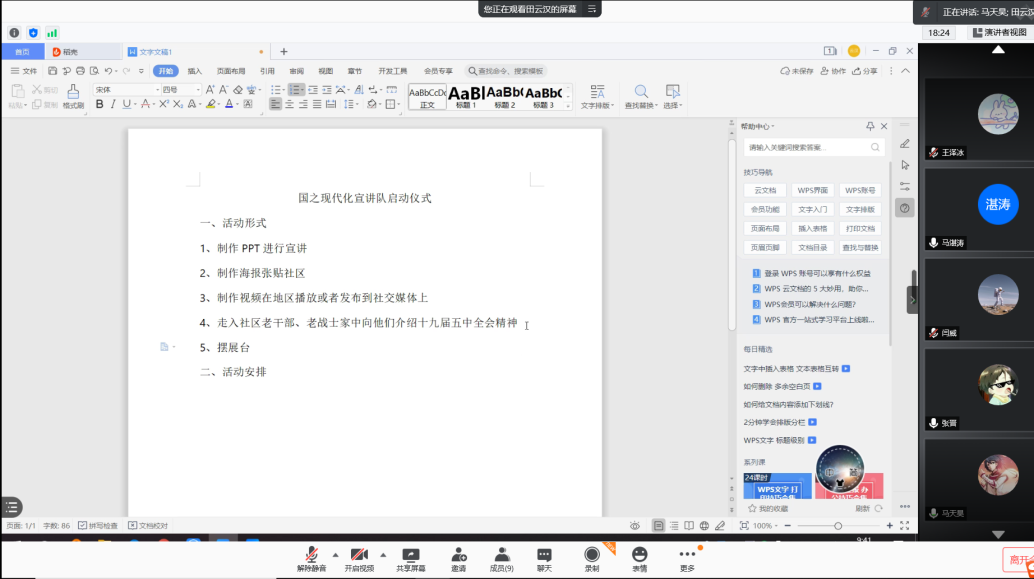
Task: Unmute microphone with 解除静音 button
Action: pos(312,555)
